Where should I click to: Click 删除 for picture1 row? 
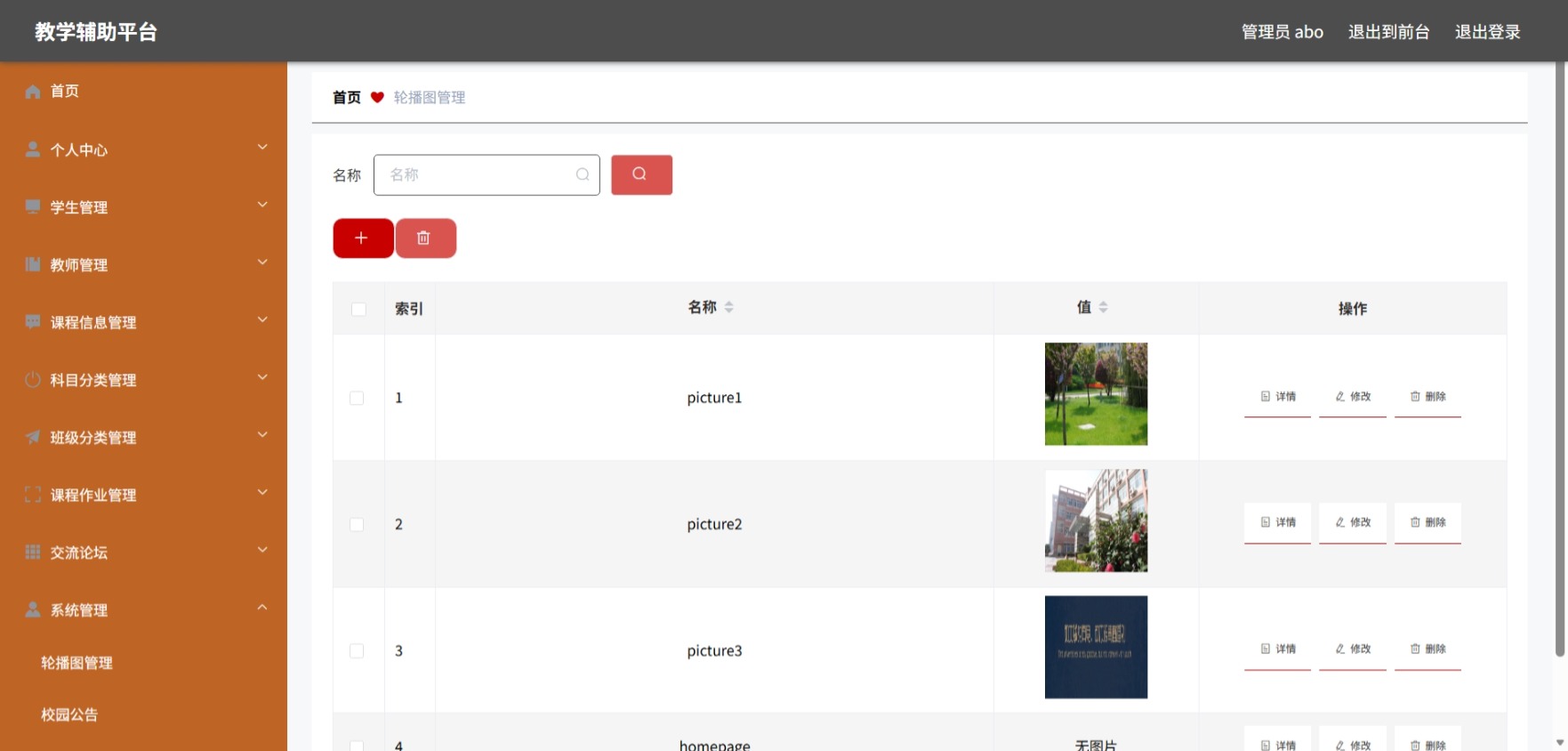[x=1427, y=397]
